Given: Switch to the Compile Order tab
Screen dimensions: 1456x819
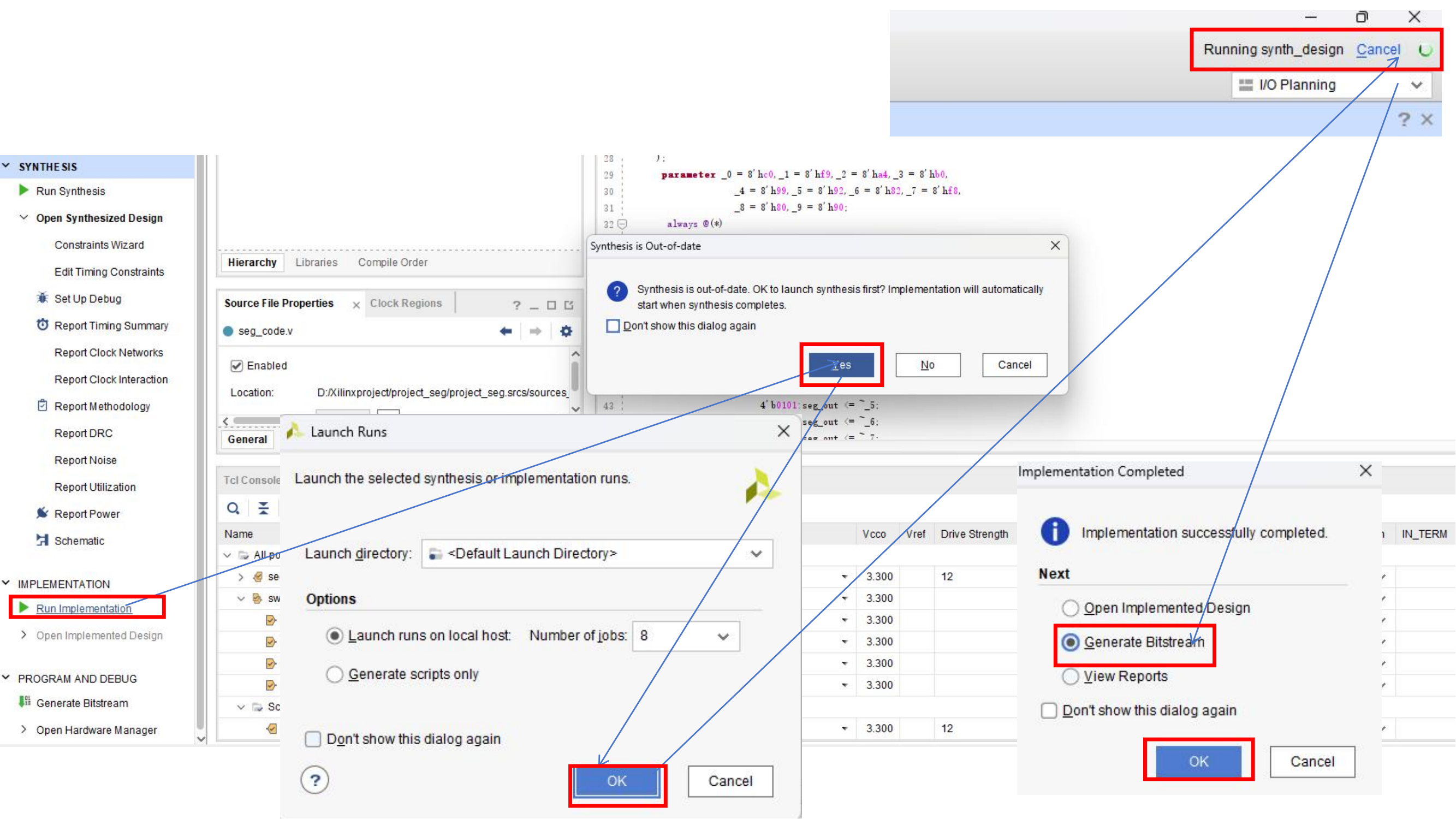Looking at the screenshot, I should point(393,262).
